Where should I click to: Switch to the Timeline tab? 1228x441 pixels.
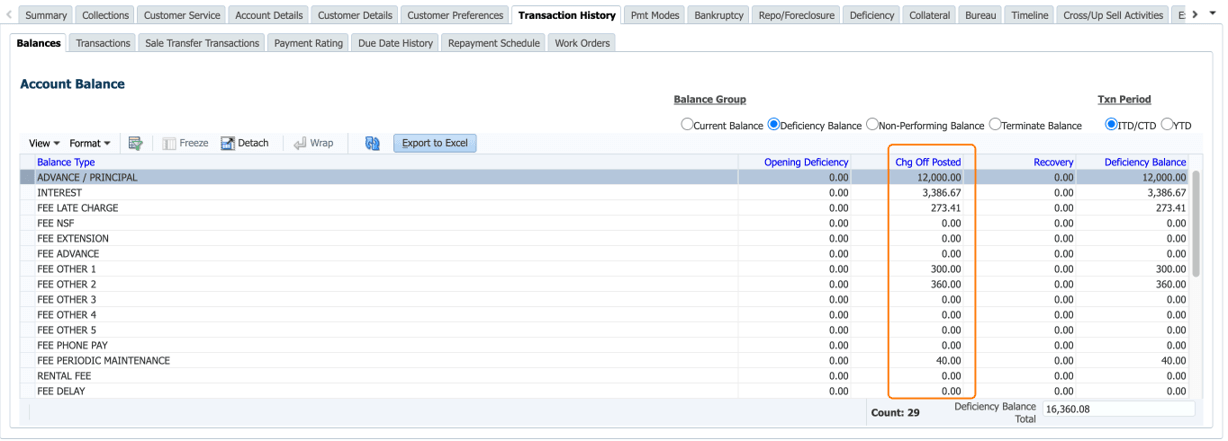coord(1030,15)
